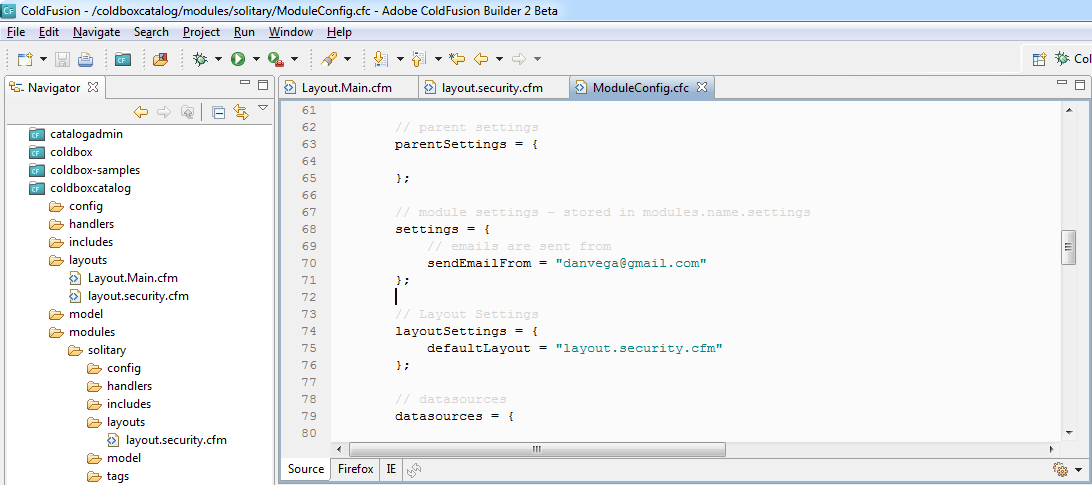Open the Search menu
This screenshot has width=1092, height=485.
[151, 32]
